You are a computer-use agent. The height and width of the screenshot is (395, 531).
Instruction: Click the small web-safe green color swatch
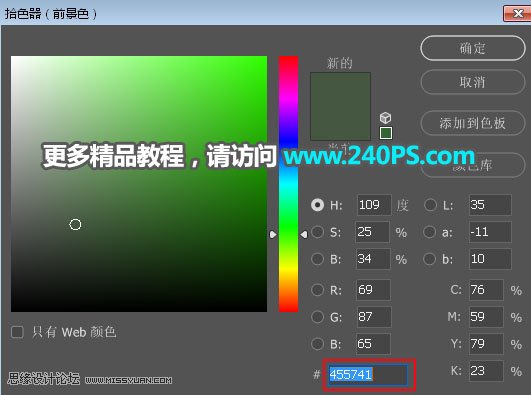tap(386, 133)
